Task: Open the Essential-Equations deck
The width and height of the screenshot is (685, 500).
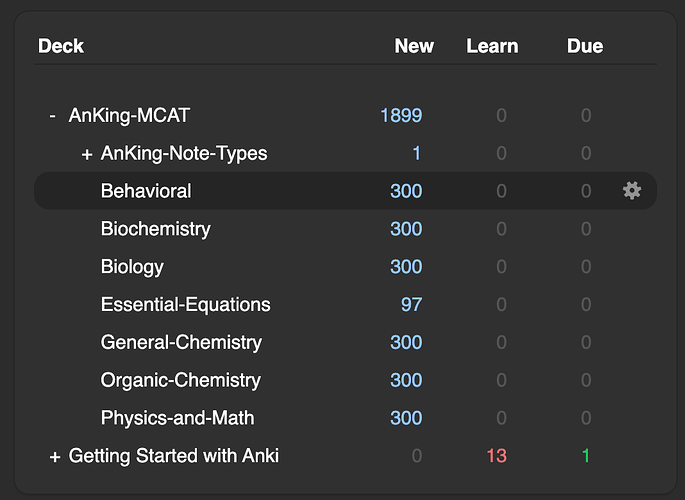Action: [186, 305]
